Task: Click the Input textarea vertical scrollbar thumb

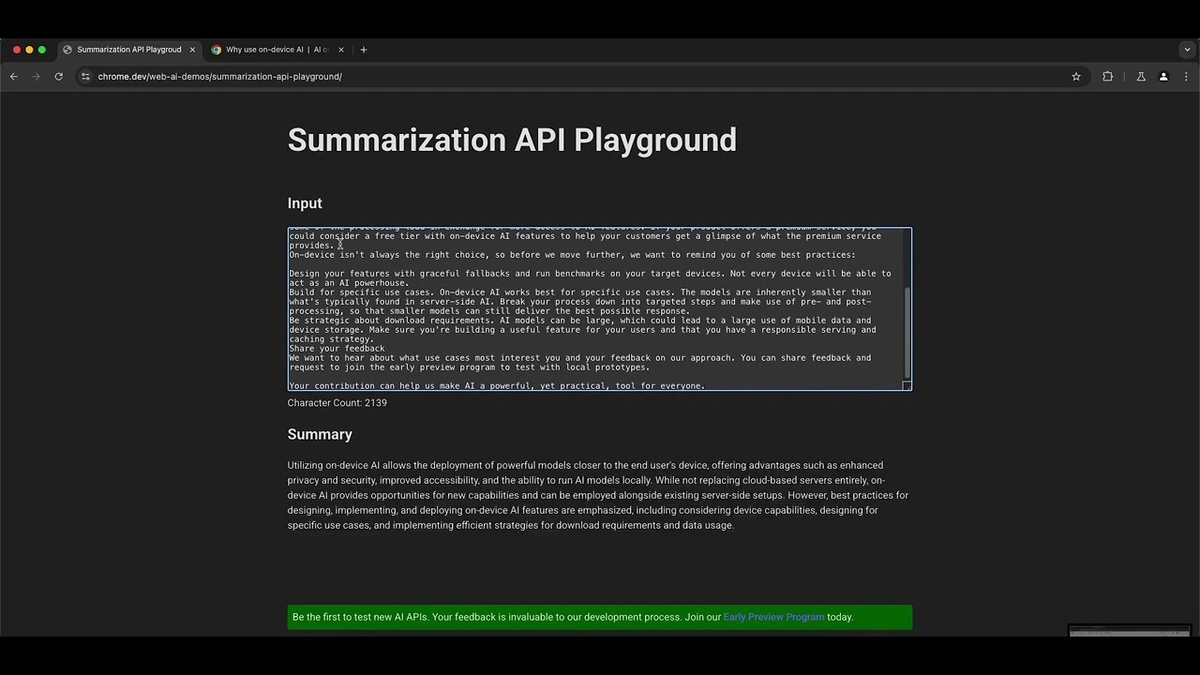Action: [x=907, y=332]
